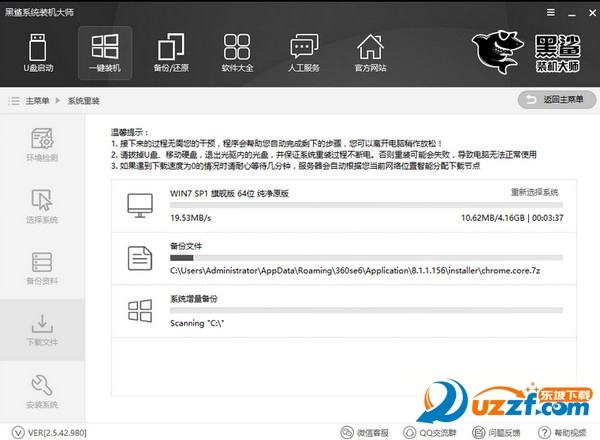
Task: Click the 温馨提示 heading
Action: click(x=130, y=132)
